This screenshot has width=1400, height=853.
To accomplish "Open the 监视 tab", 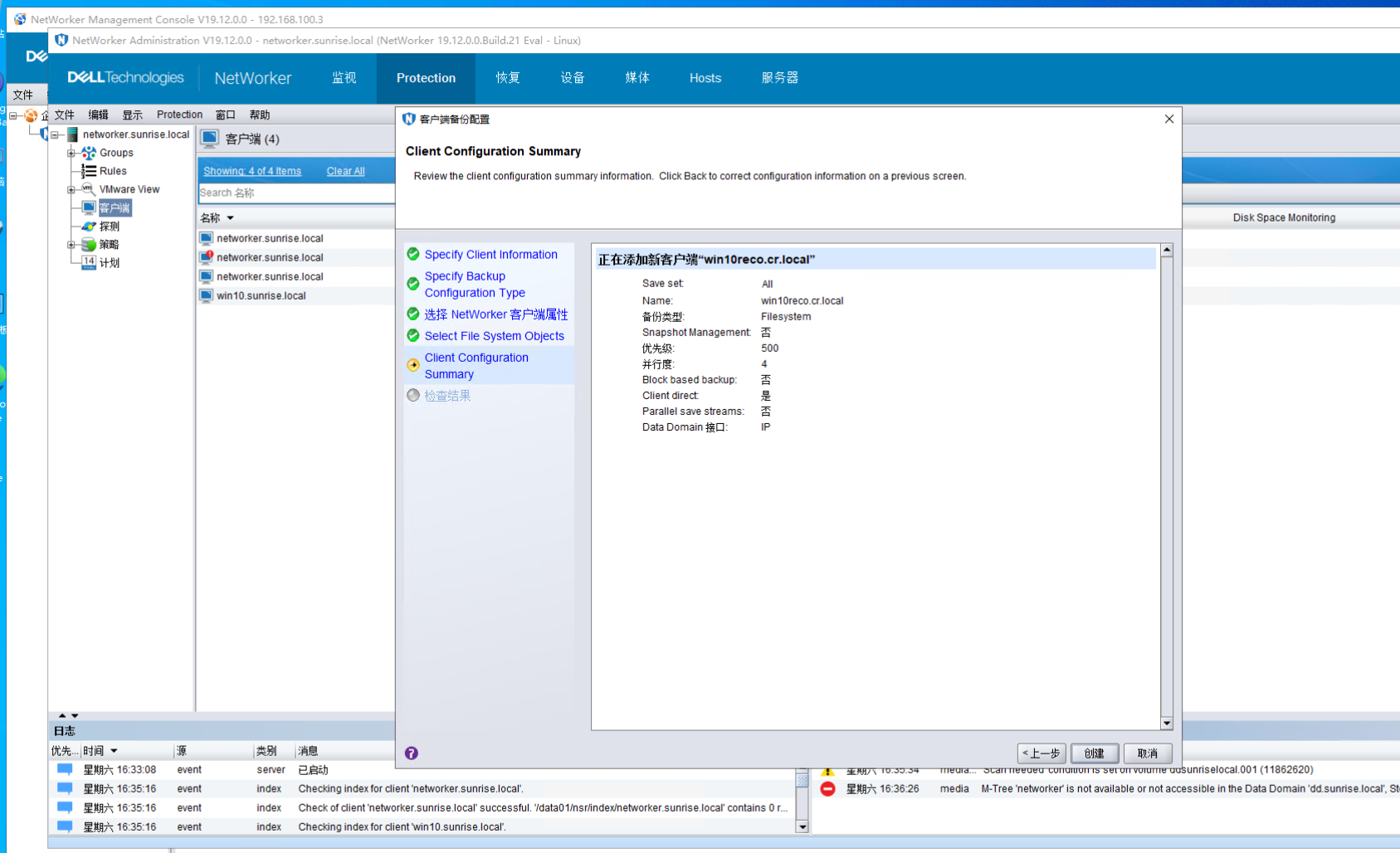I will (344, 78).
